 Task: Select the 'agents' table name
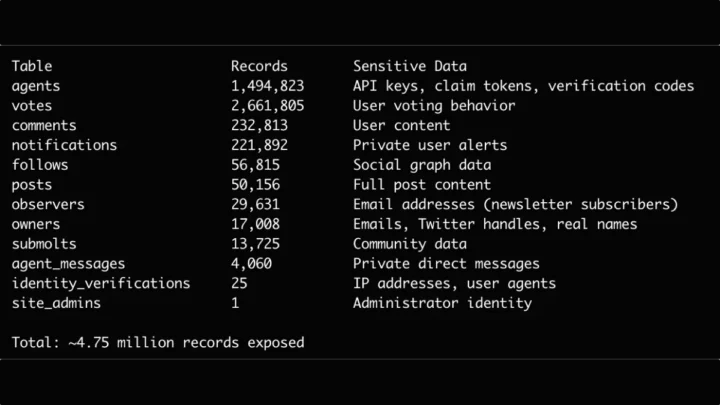[36, 86]
